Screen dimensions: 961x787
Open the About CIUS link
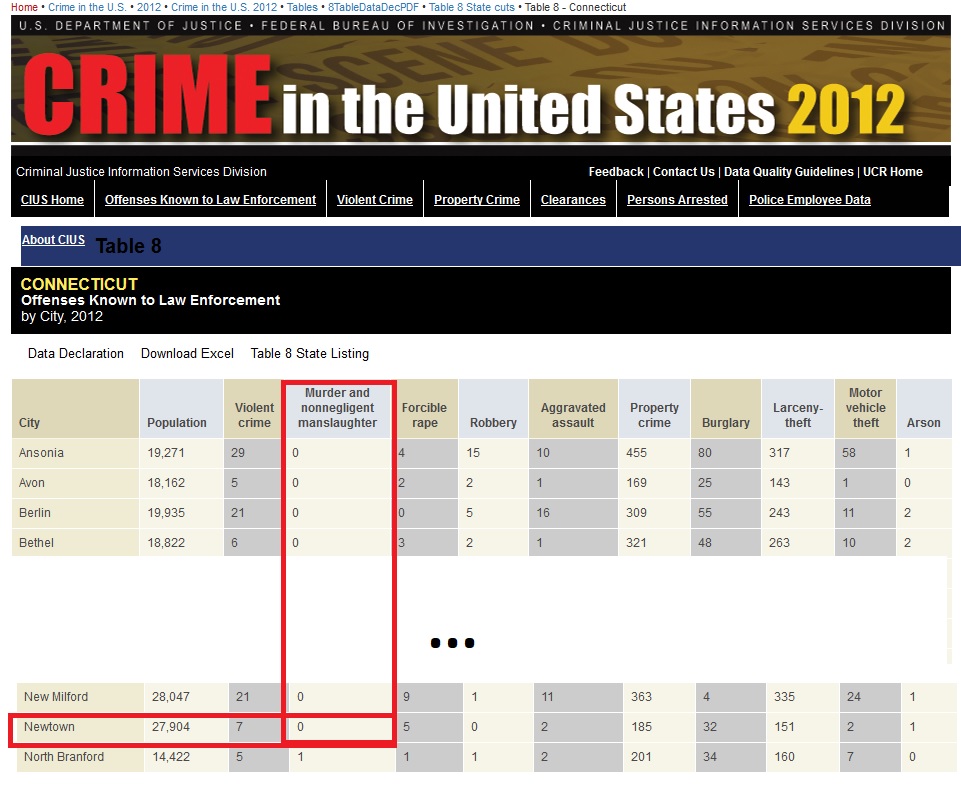(53, 240)
